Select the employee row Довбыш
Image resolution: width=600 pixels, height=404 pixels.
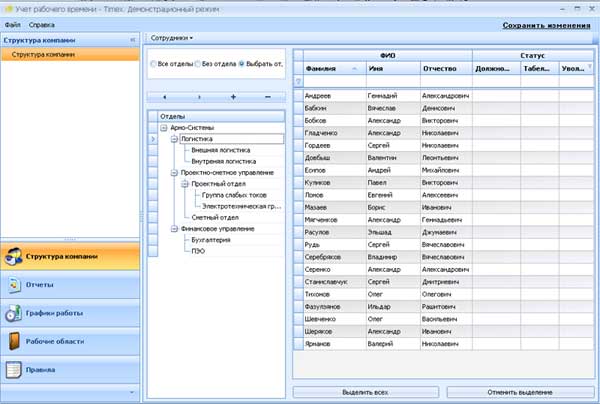[x=443, y=158]
